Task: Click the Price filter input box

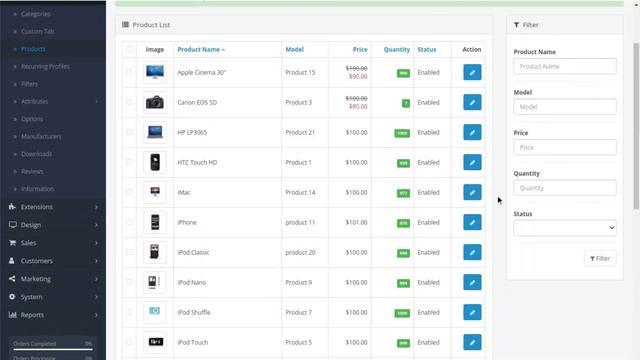Action: pos(565,147)
